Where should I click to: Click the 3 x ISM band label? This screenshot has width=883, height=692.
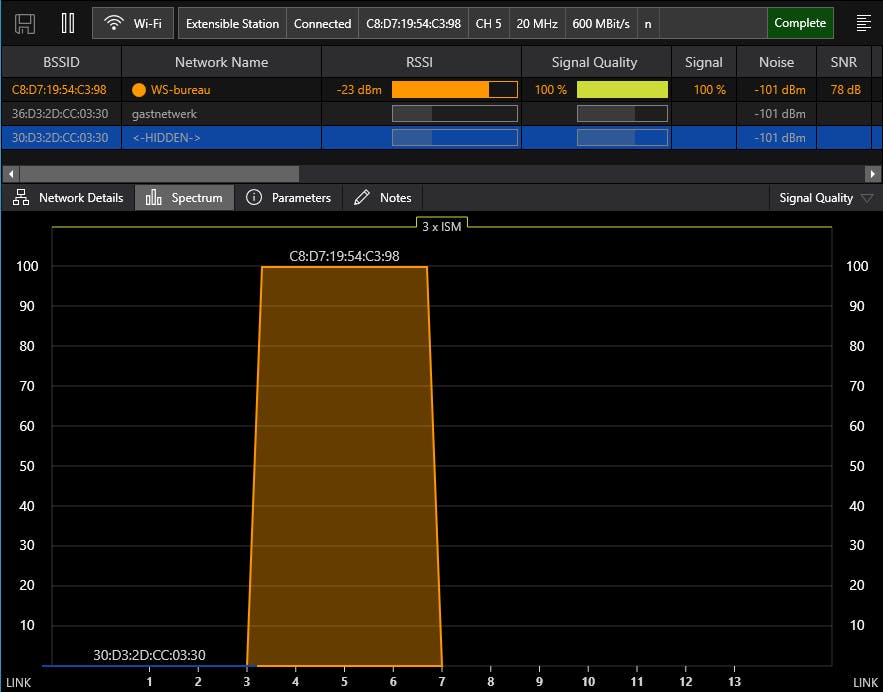tap(441, 226)
